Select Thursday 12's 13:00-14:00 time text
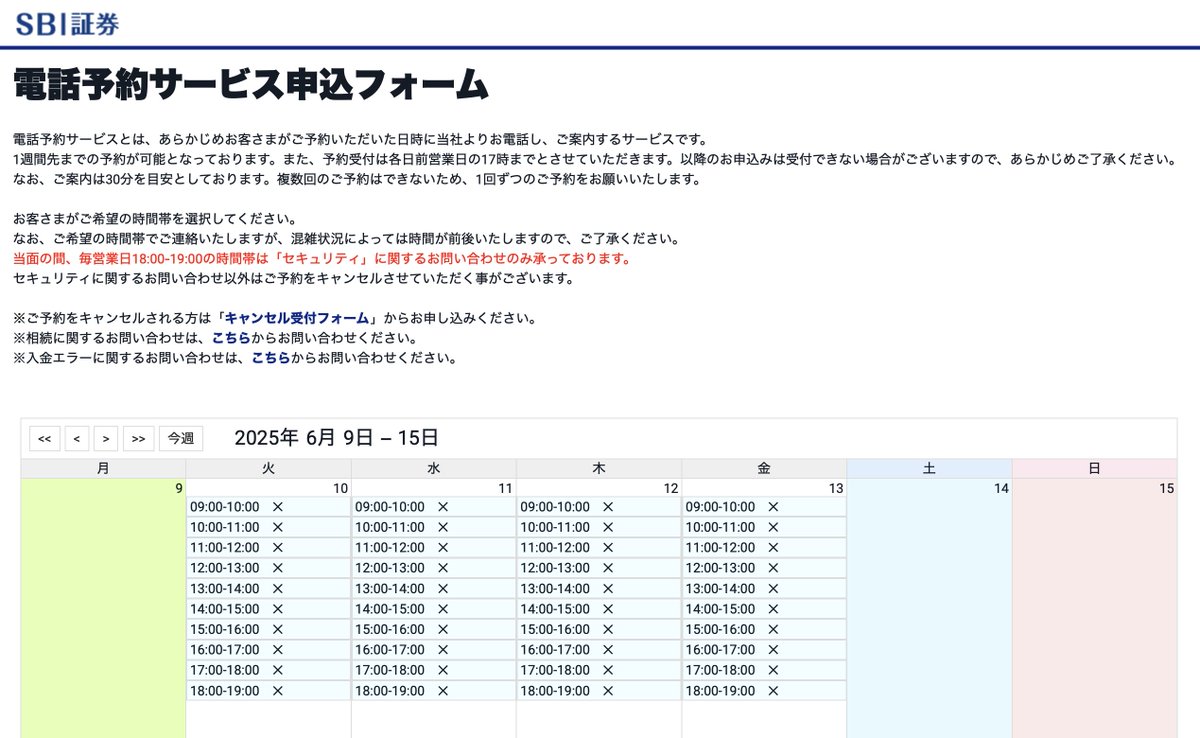This screenshot has height=738, width=1200. coord(555,589)
